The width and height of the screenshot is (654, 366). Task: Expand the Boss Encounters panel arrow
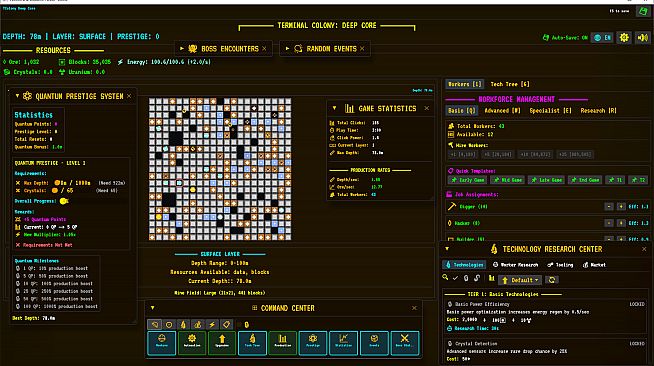(182, 49)
